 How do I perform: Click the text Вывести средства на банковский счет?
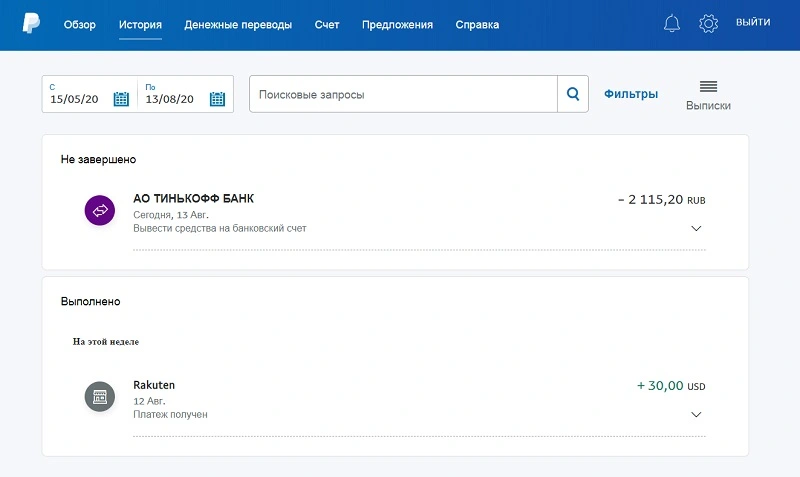220,228
